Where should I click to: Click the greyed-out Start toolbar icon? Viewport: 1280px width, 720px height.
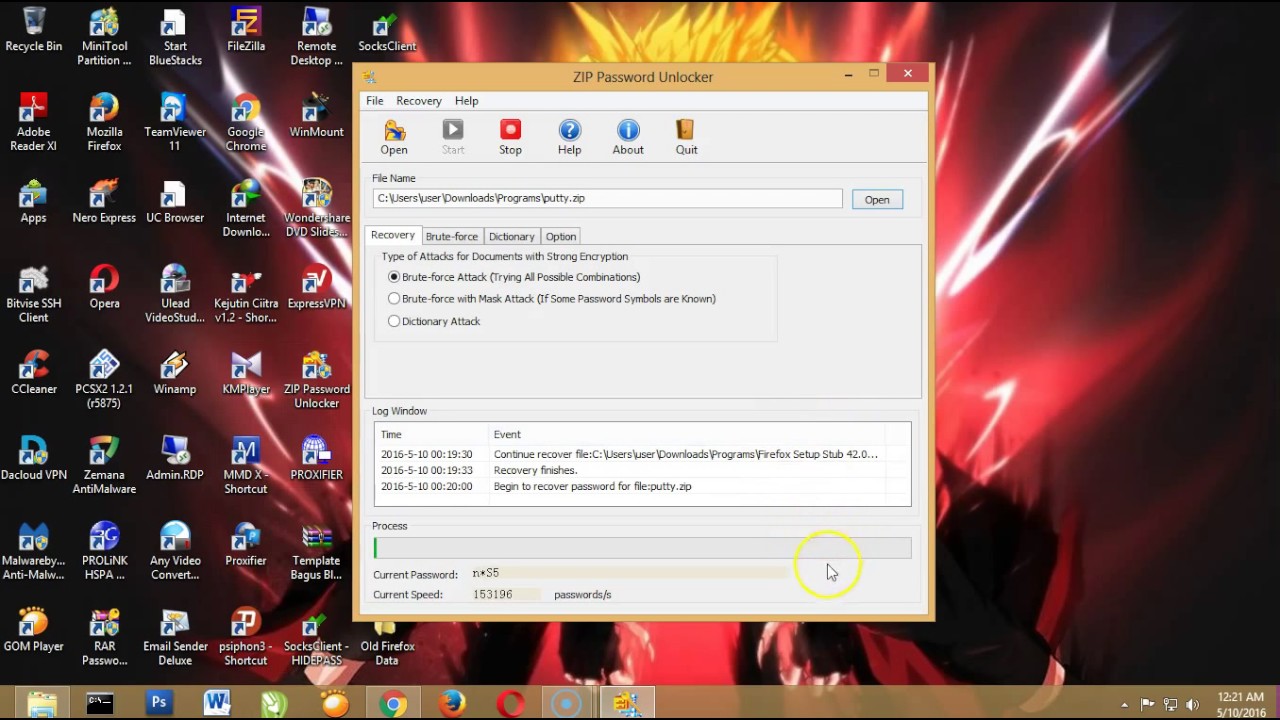[x=453, y=137]
